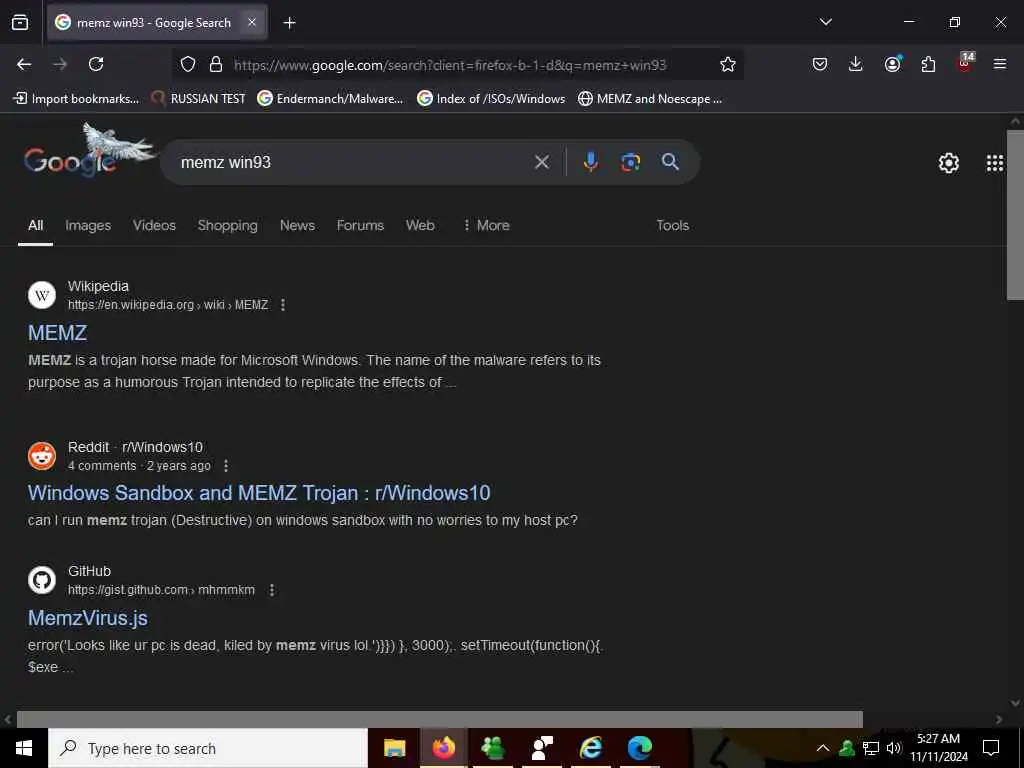1024x768 pixels.
Task: Switch to News results tab
Action: (x=297, y=225)
